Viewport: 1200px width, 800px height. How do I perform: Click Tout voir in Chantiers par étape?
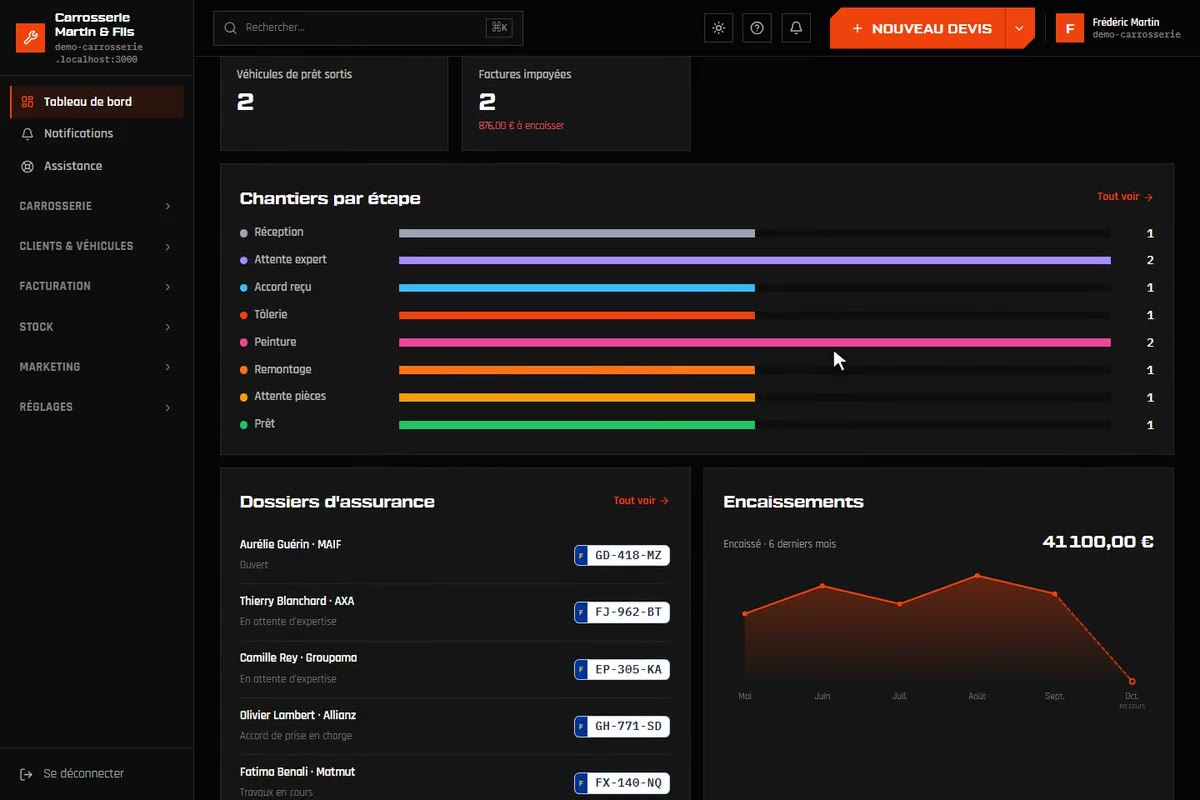tap(1125, 197)
